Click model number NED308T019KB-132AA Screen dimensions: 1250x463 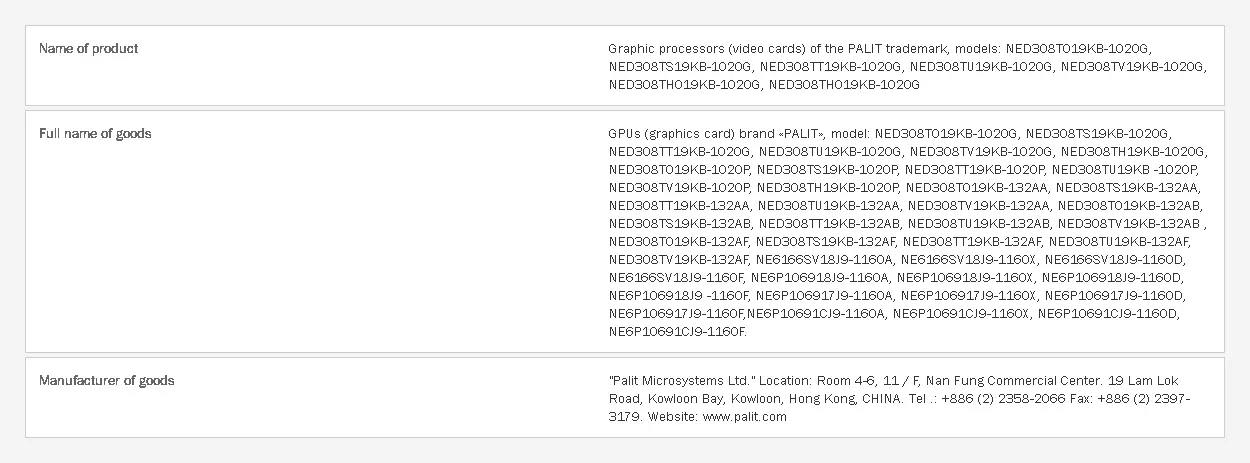point(976,187)
